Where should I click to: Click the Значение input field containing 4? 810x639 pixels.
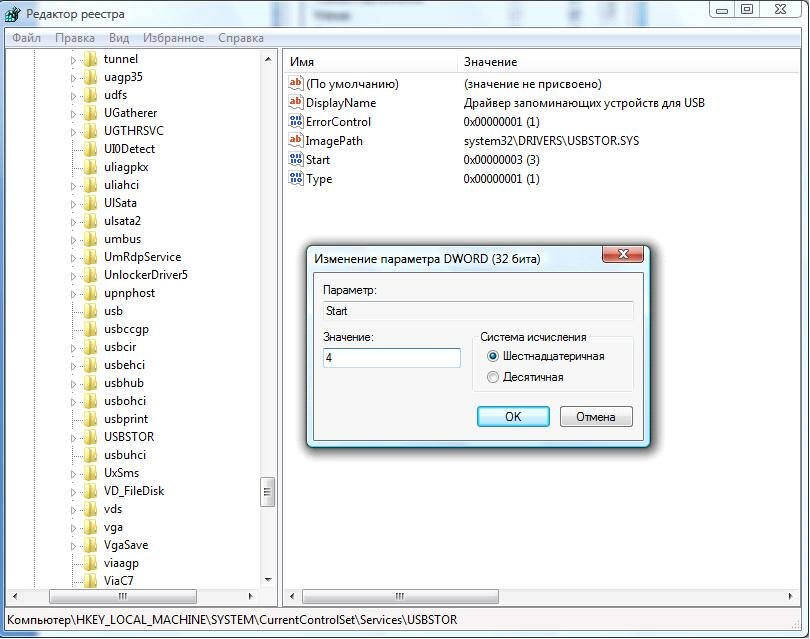coord(392,357)
